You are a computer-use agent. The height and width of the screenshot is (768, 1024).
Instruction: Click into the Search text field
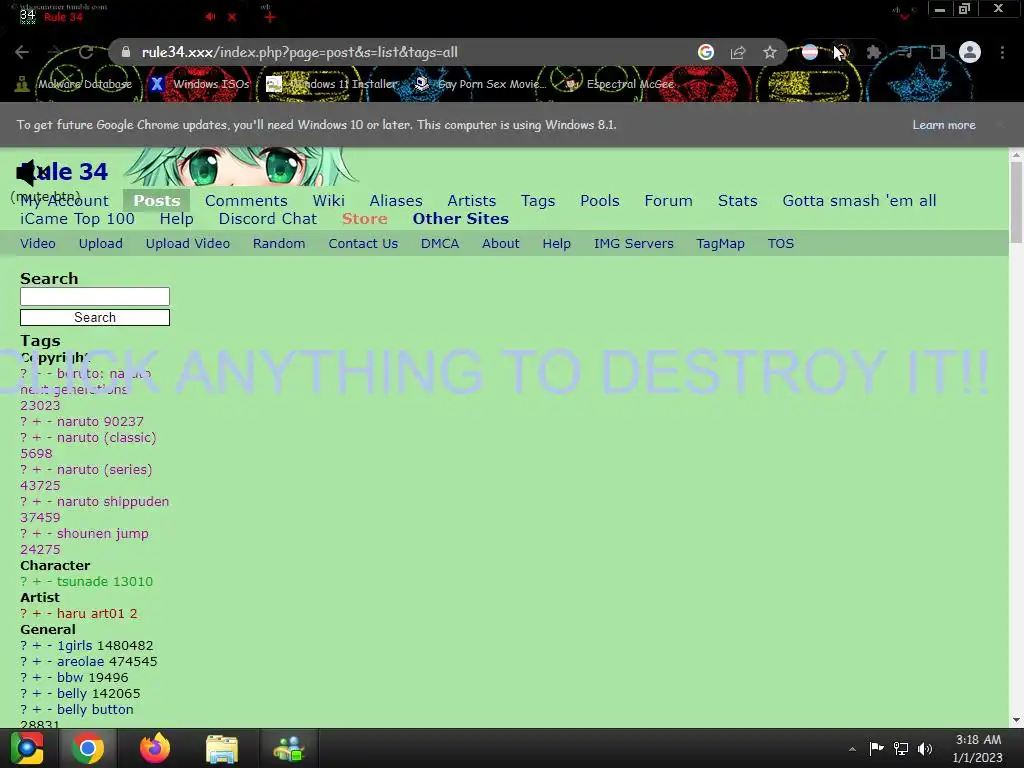click(x=95, y=296)
